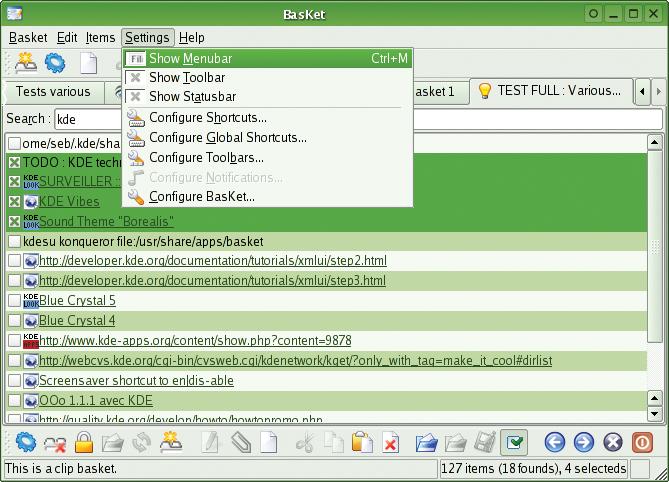Image resolution: width=669 pixels, height=482 pixels.
Task: Switch to the 'Tests various' tab
Action: coord(53,92)
